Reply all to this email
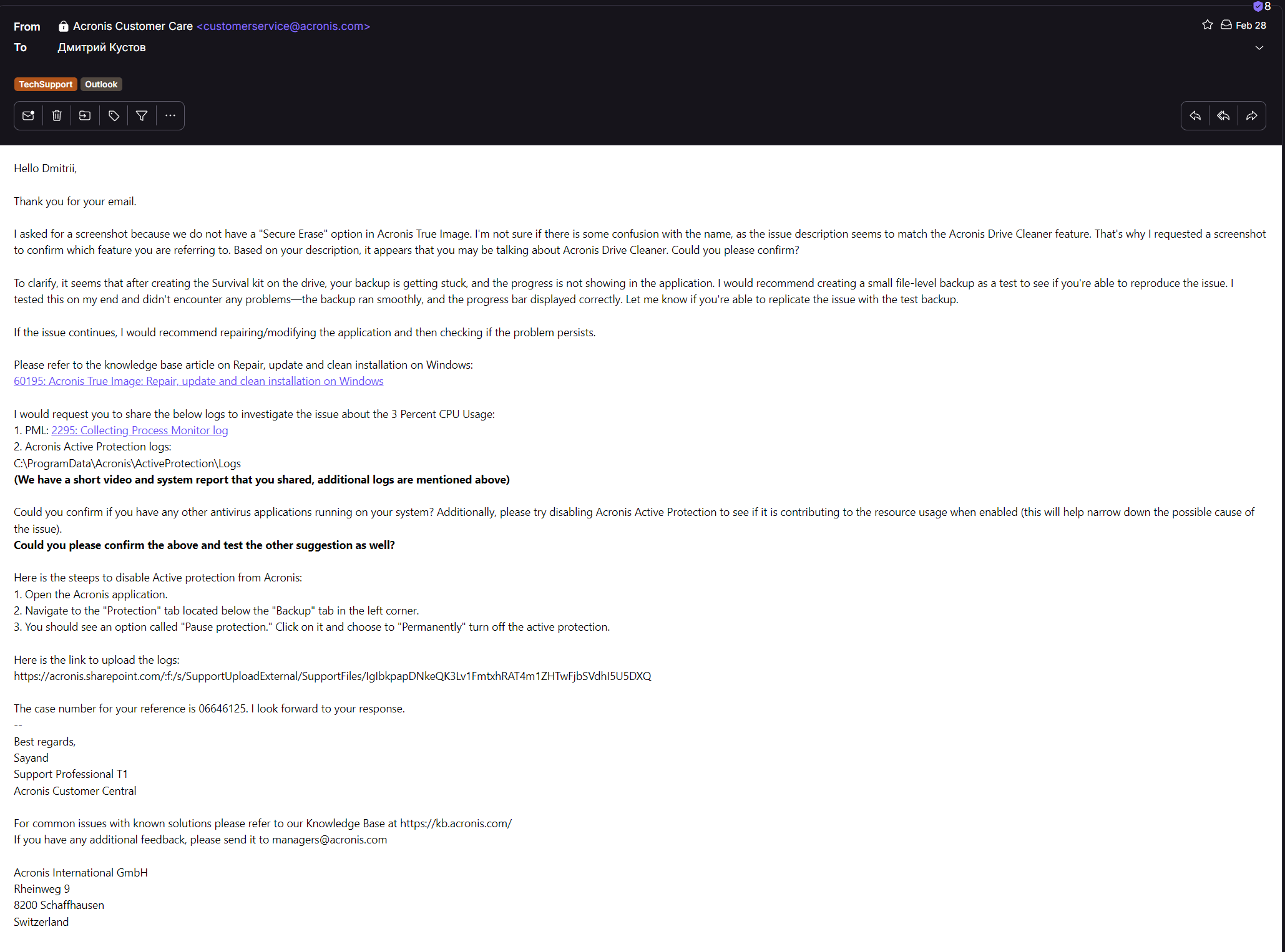1285x952 pixels. coord(1223,115)
